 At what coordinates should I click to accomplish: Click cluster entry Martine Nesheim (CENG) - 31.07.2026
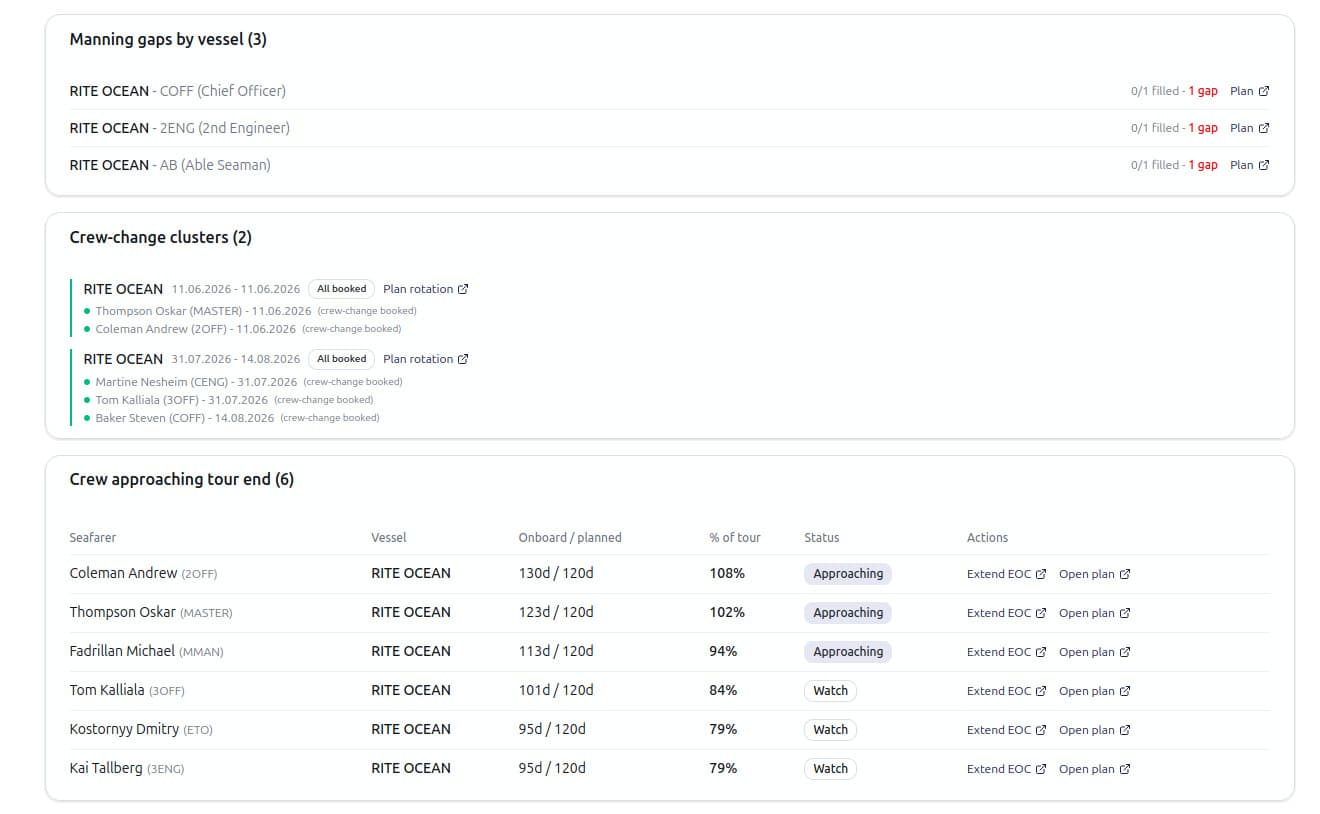click(x=196, y=382)
